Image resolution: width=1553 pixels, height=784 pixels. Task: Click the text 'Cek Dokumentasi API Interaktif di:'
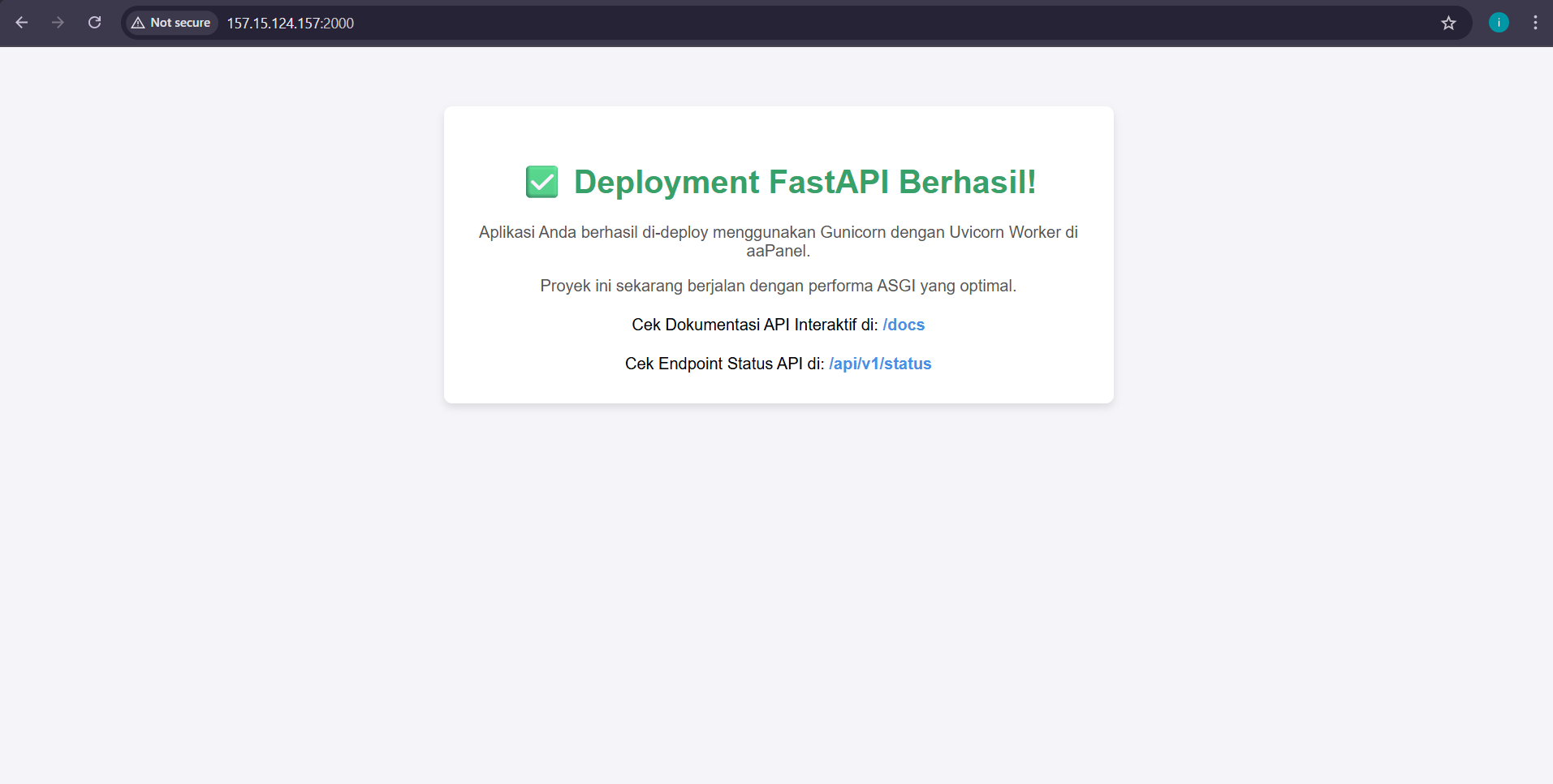(755, 325)
